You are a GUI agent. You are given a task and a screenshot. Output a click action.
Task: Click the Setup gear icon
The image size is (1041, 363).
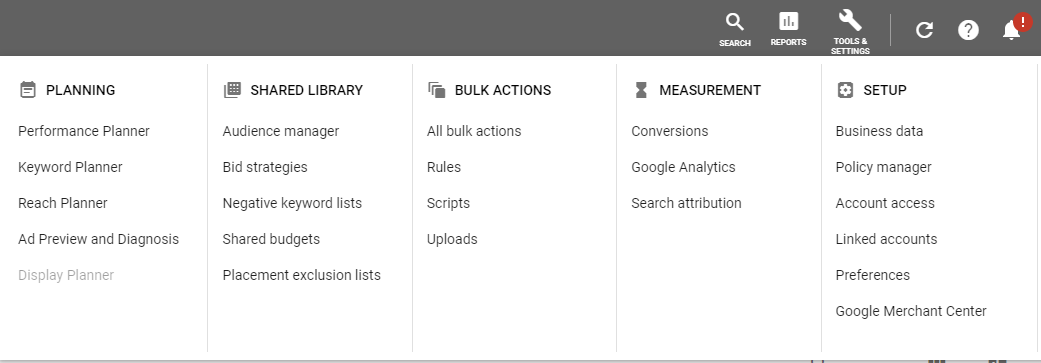pos(845,90)
